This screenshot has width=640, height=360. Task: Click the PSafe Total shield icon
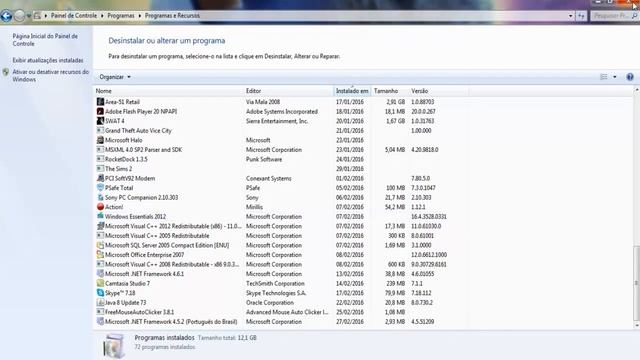click(x=100, y=188)
